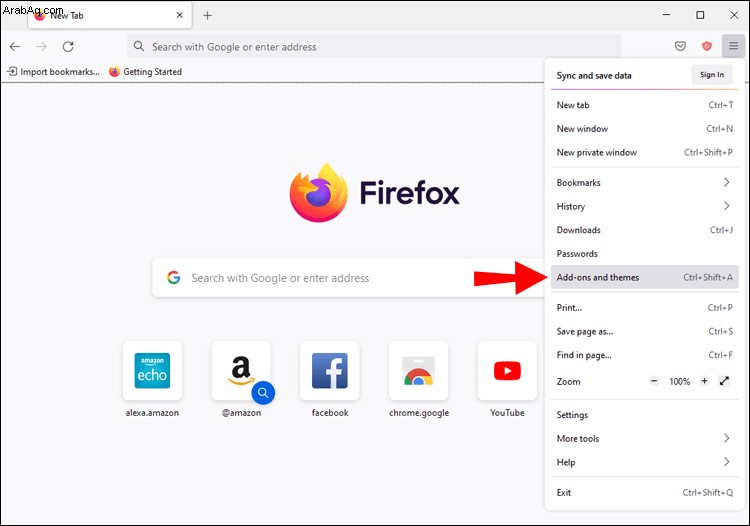Decrease zoom with minus button

tap(654, 381)
